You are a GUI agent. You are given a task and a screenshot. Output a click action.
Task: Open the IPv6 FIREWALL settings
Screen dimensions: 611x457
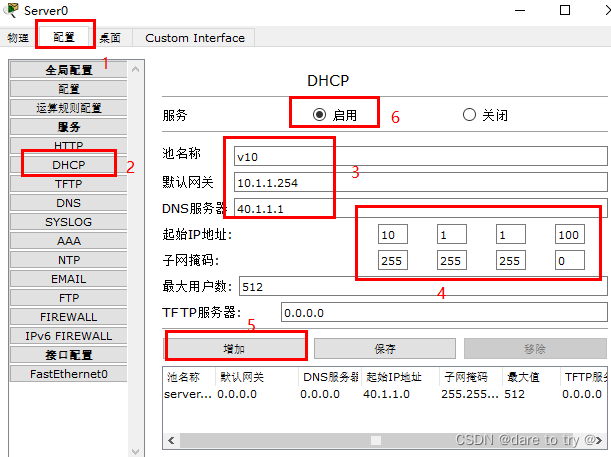(69, 336)
